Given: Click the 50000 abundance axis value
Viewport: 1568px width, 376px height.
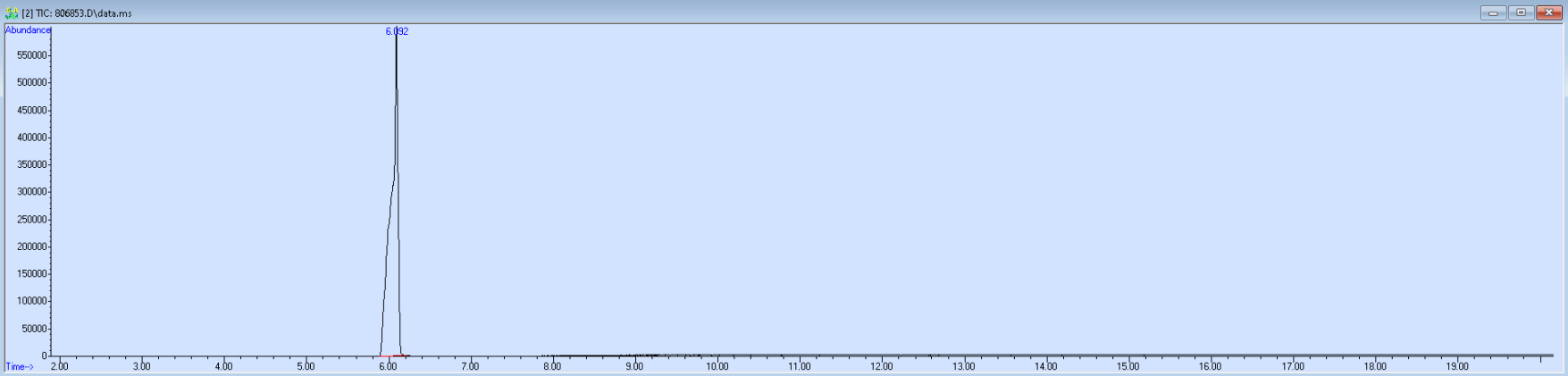Looking at the screenshot, I should coord(33,329).
